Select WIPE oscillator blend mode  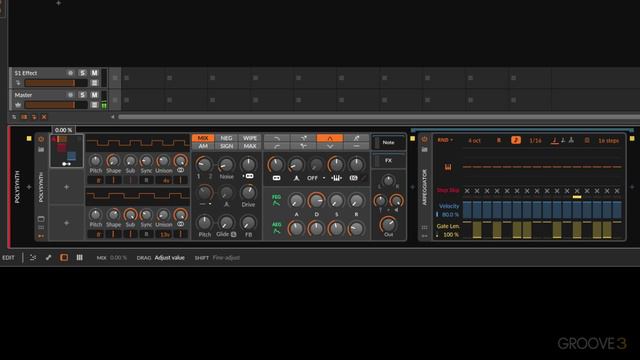coord(250,138)
